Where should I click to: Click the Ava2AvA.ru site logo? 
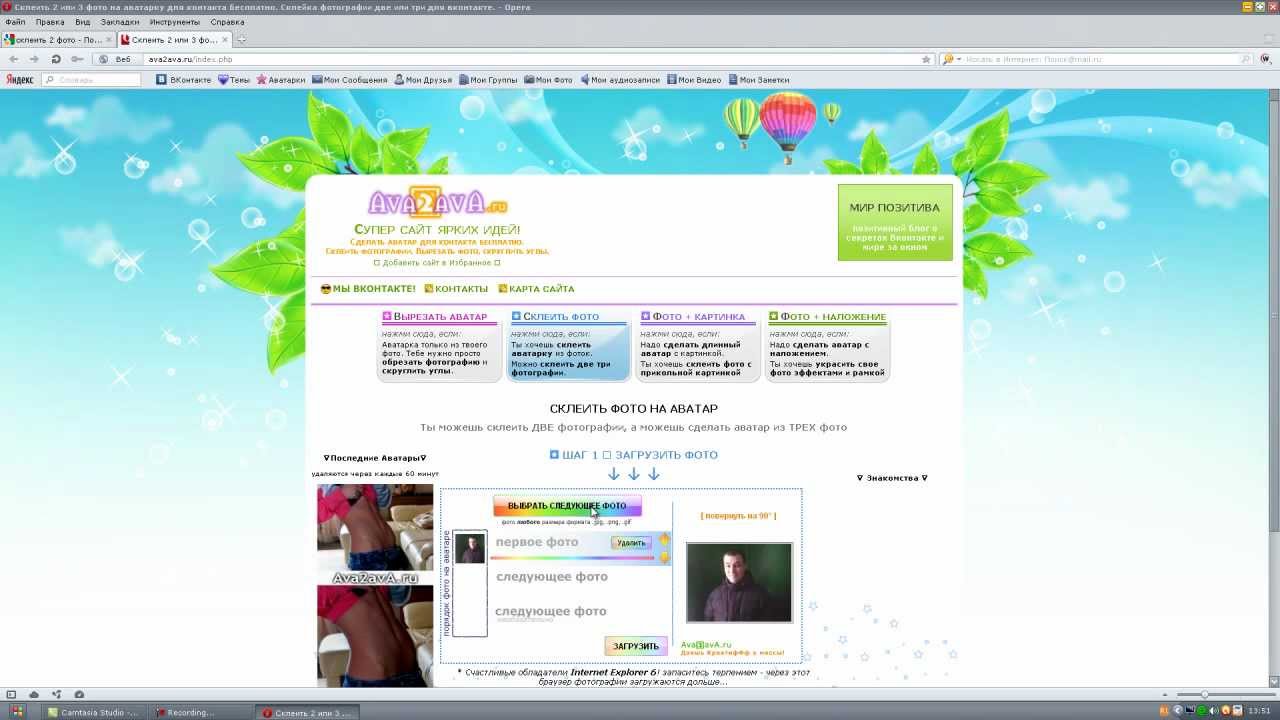pyautogui.click(x=438, y=204)
